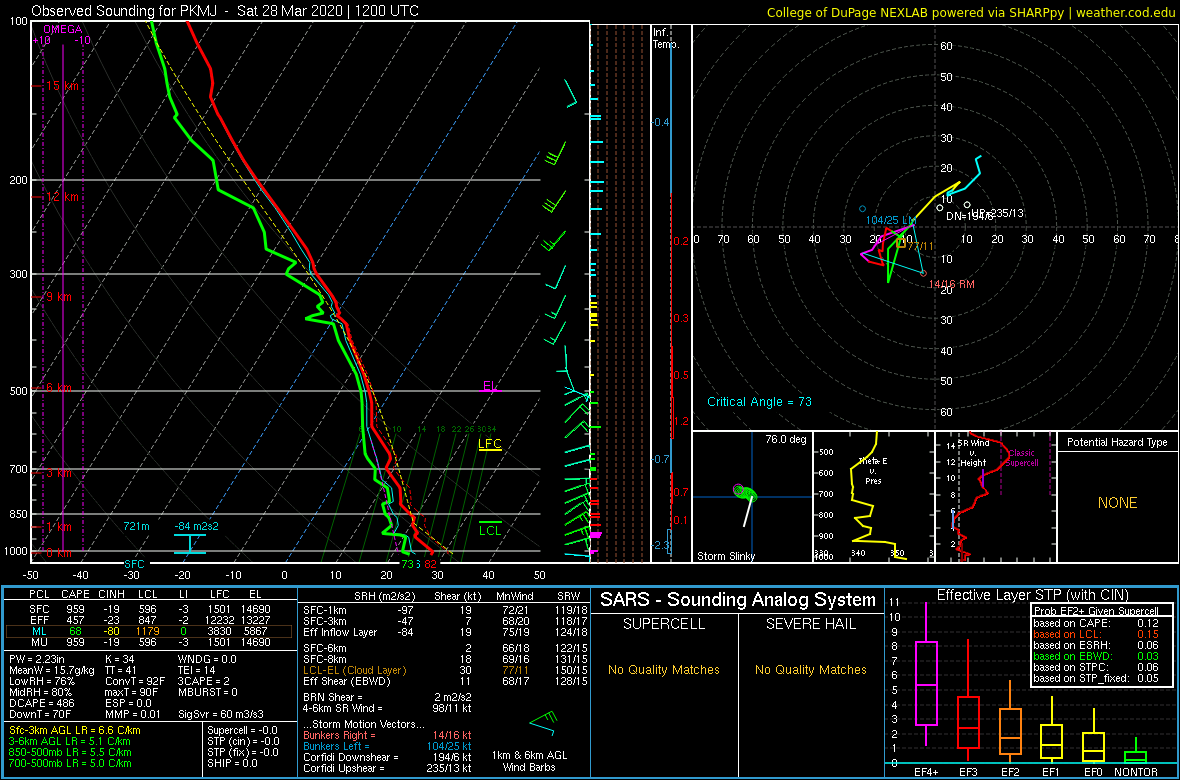Select the Storm Slinky panel label
The height and width of the screenshot is (780, 1180).
click(726, 556)
